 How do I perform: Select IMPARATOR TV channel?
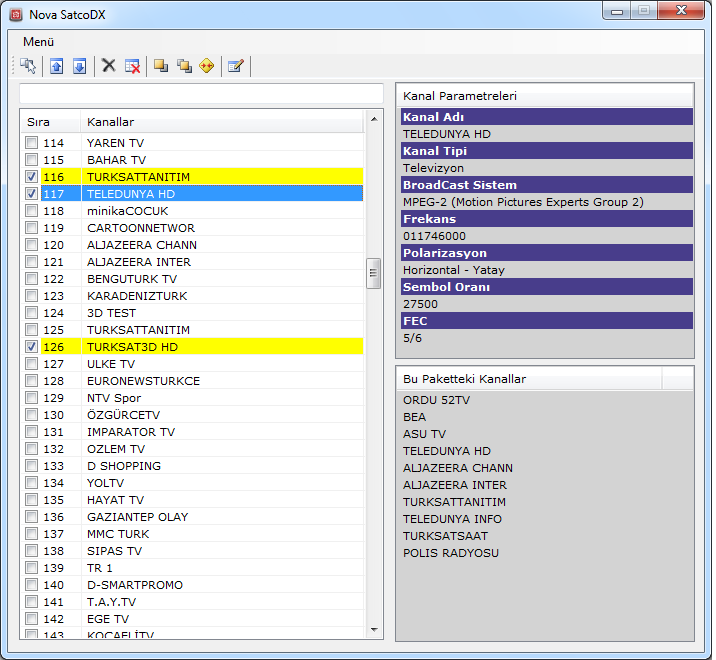(x=192, y=432)
